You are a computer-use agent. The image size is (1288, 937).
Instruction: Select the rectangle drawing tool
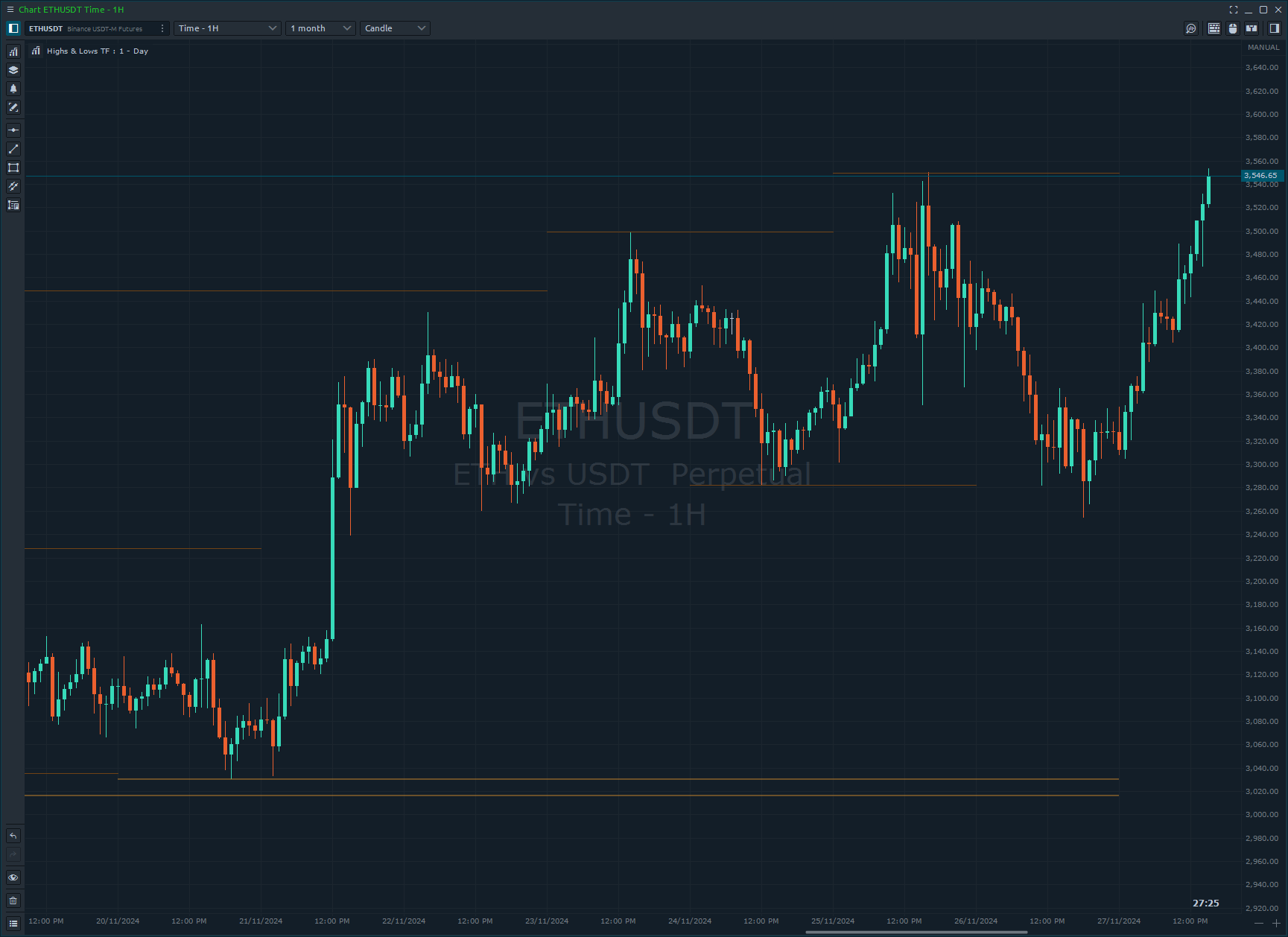point(13,168)
